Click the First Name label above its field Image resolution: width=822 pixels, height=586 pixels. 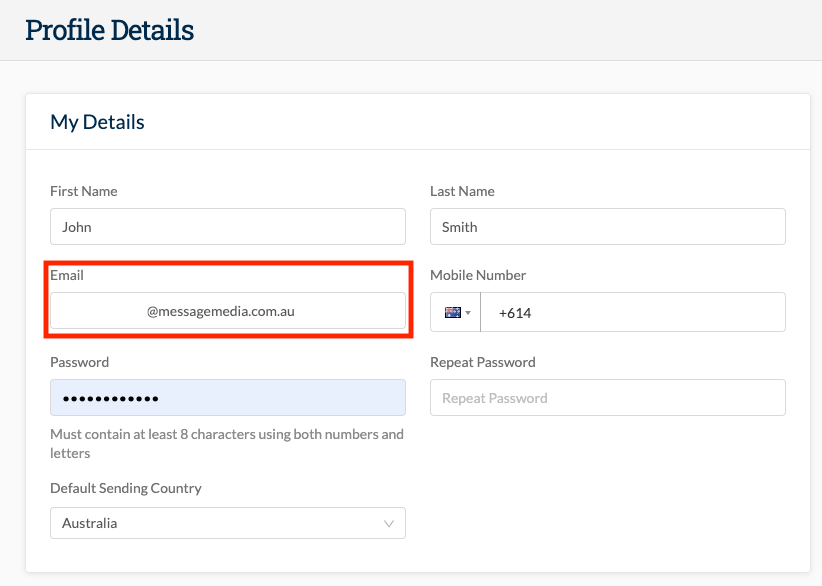83,191
